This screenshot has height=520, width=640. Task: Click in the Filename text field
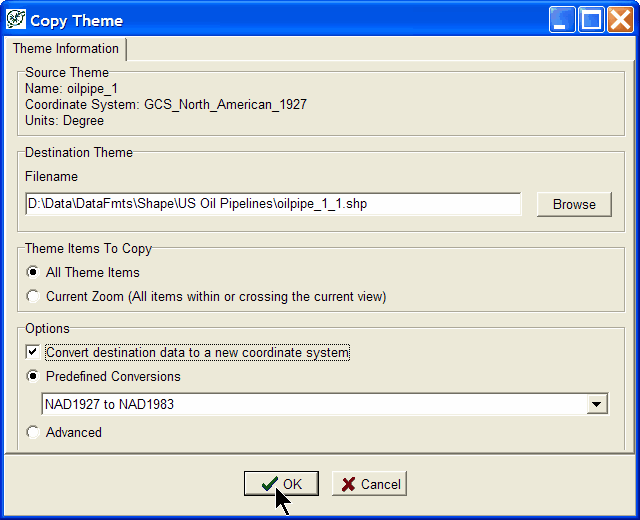[x=272, y=204]
